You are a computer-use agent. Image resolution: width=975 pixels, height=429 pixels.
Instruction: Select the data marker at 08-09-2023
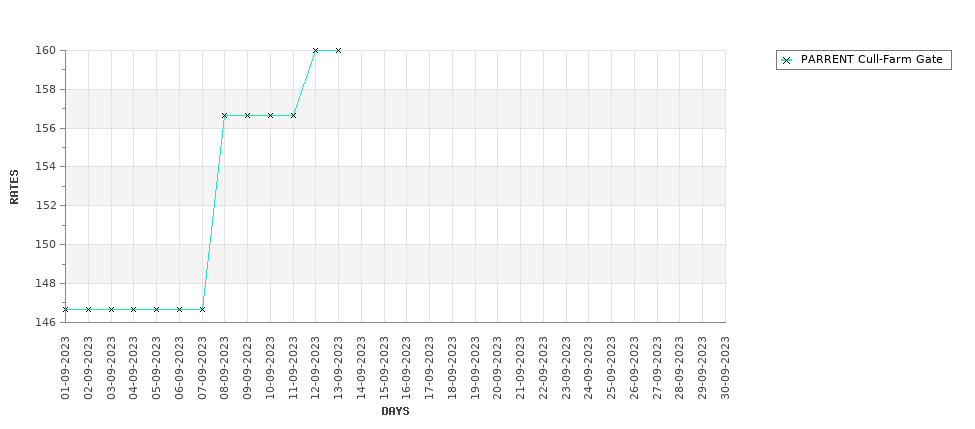pos(224,116)
